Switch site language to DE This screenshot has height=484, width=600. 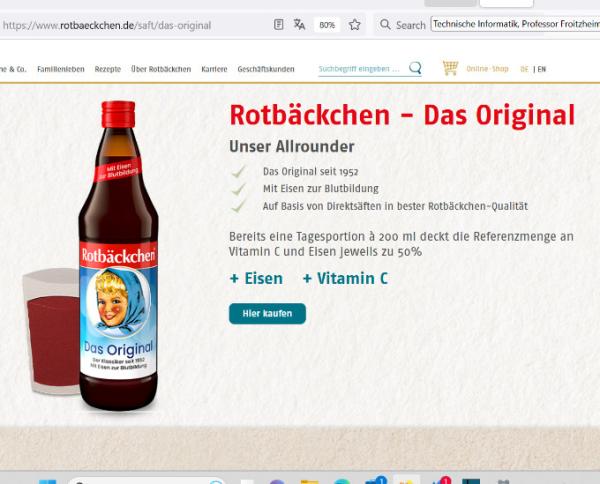524,69
